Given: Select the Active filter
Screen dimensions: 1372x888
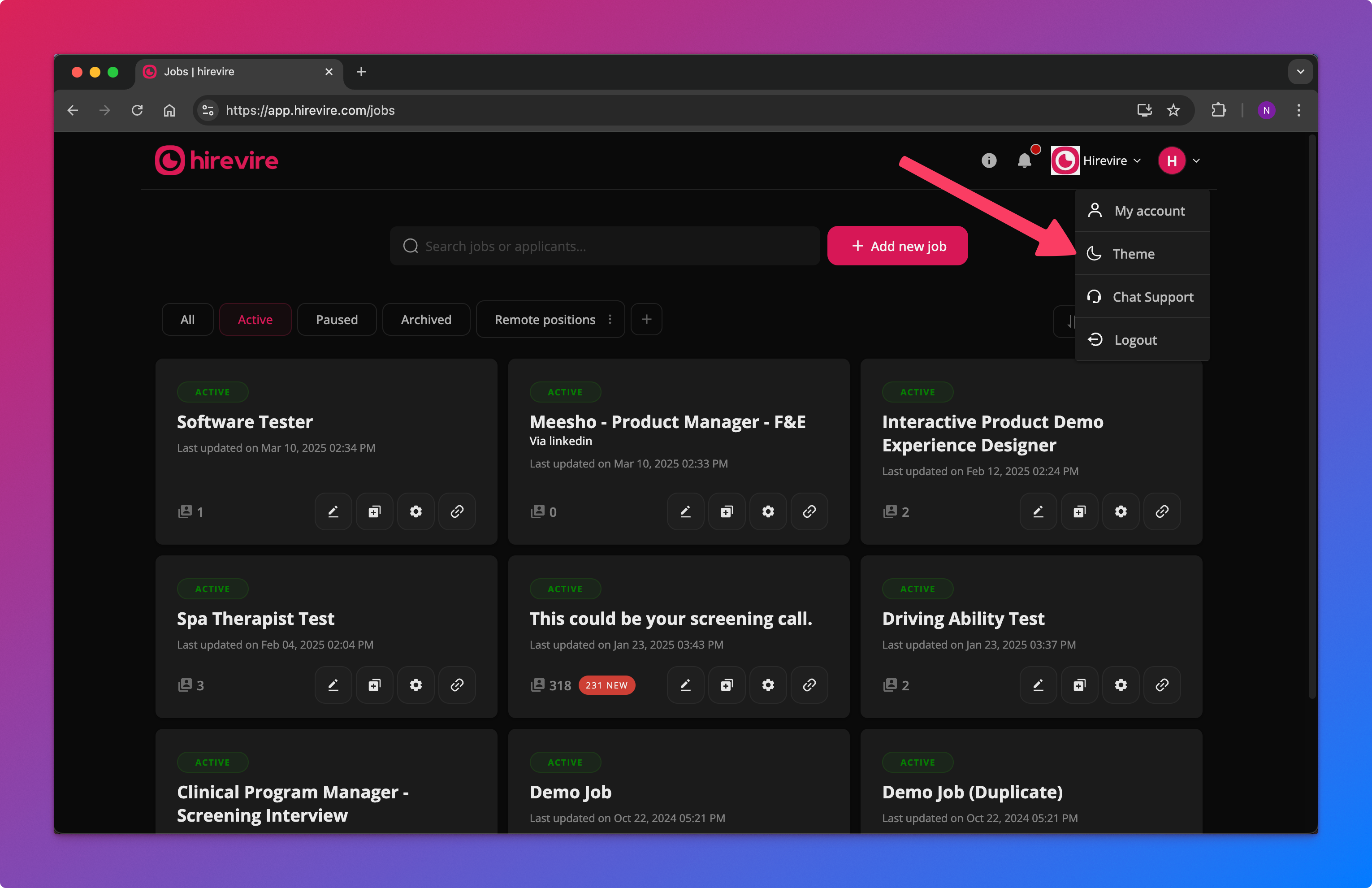Looking at the screenshot, I should coord(255,320).
